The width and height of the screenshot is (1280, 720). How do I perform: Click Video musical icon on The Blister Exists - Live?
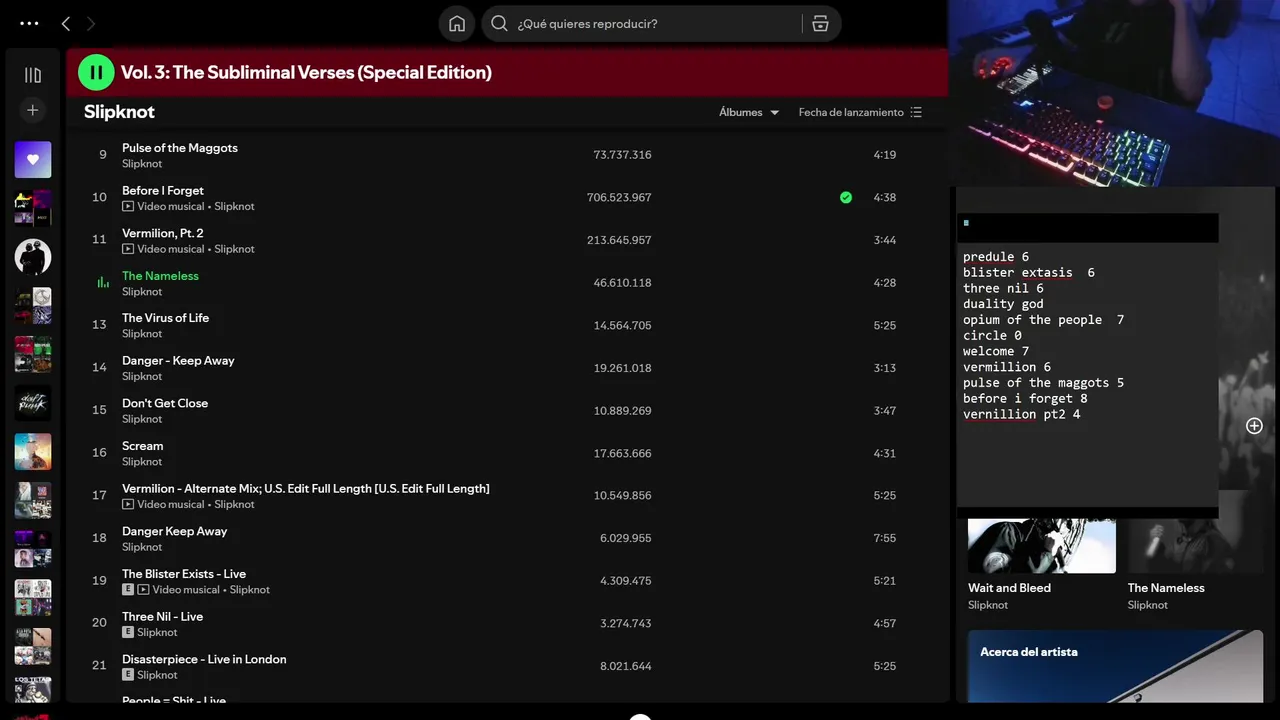tap(143, 590)
